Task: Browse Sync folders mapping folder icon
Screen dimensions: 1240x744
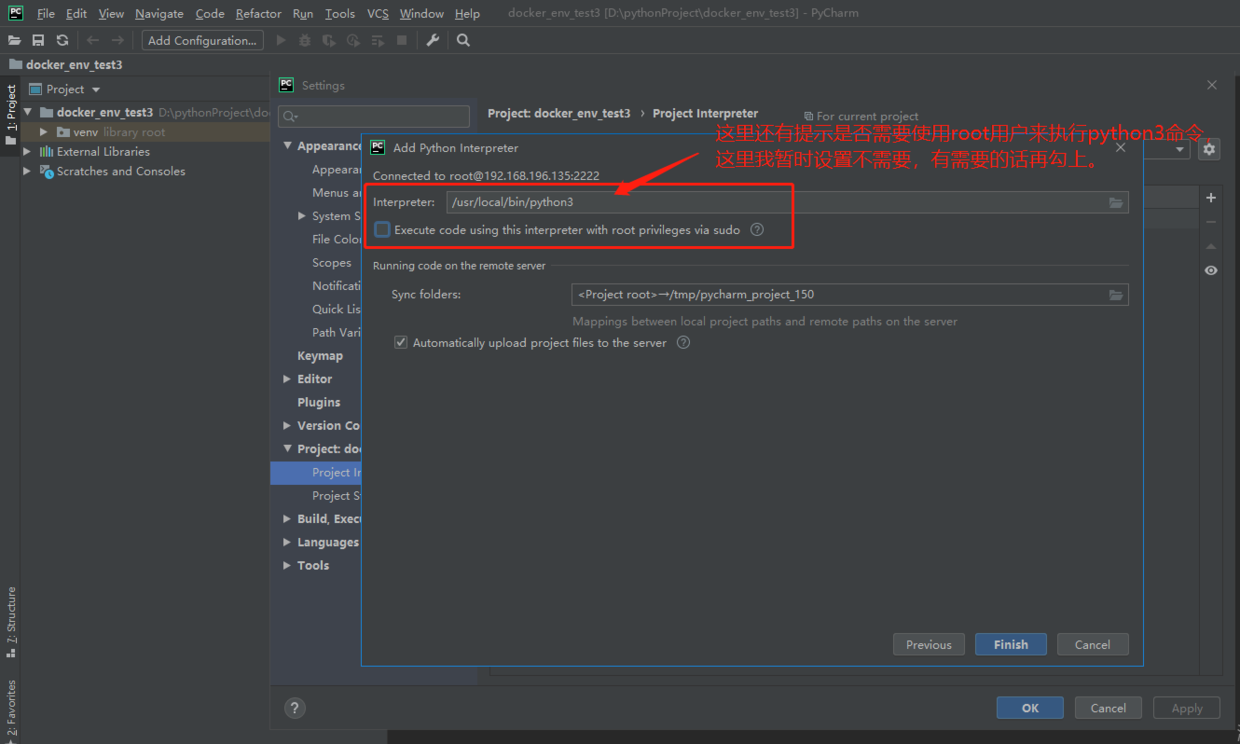Action: click(x=1116, y=295)
